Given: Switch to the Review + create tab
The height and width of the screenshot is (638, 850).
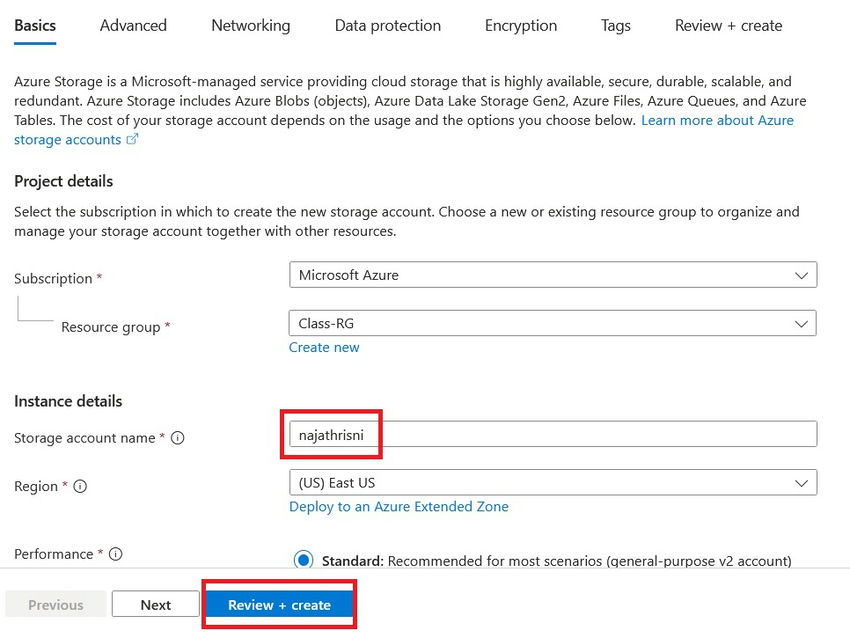Looking at the screenshot, I should click(727, 25).
